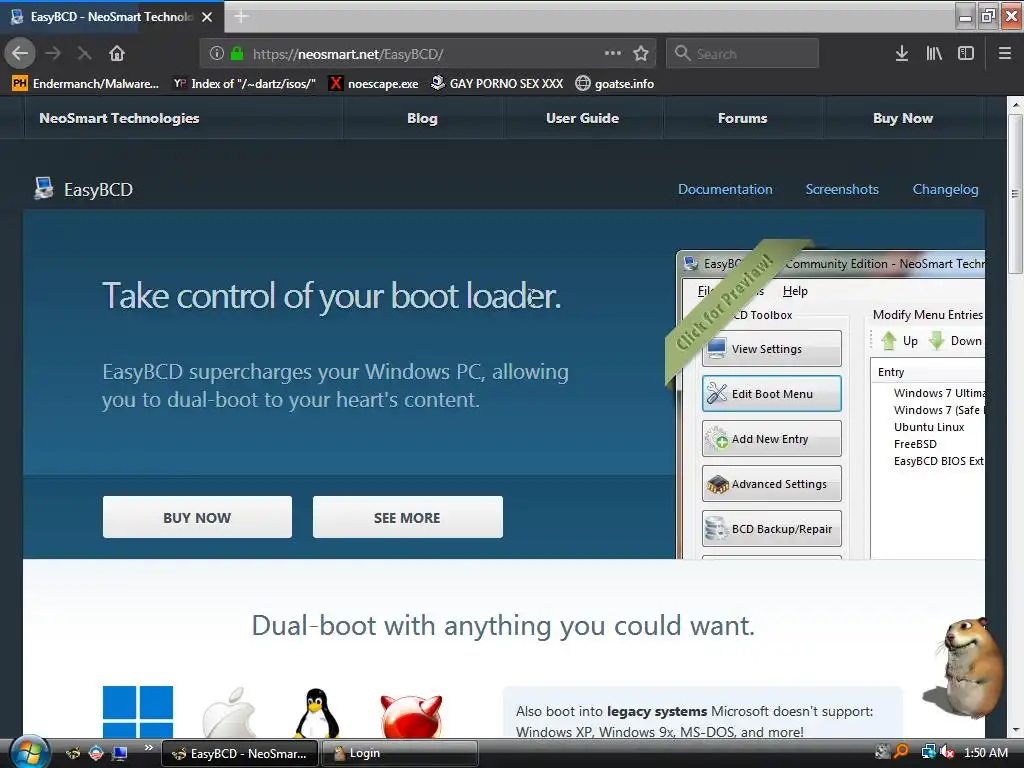Expand quick launch overflow chevron
1024x768 pixels.
[149, 748]
